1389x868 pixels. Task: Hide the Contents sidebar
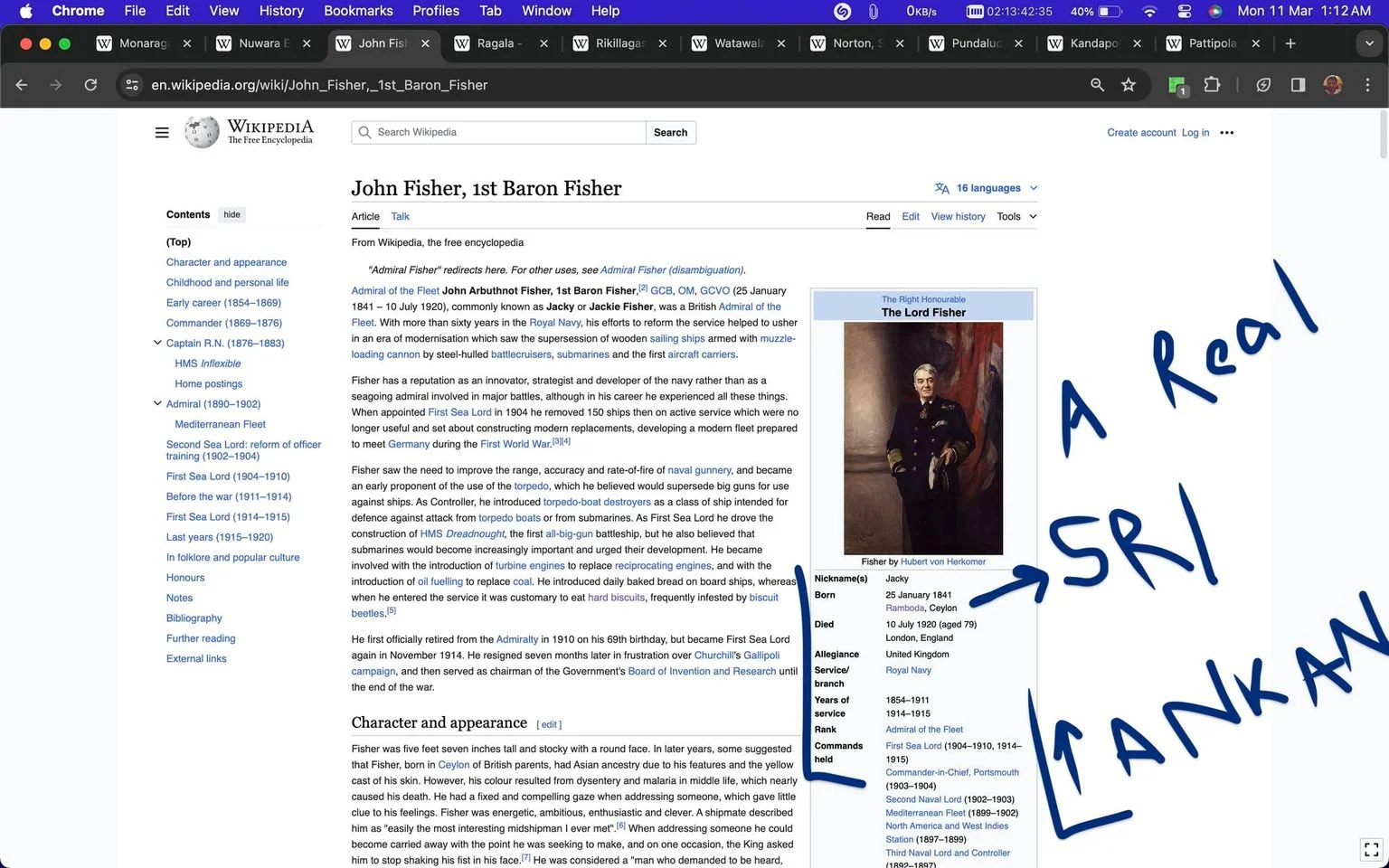232,215
